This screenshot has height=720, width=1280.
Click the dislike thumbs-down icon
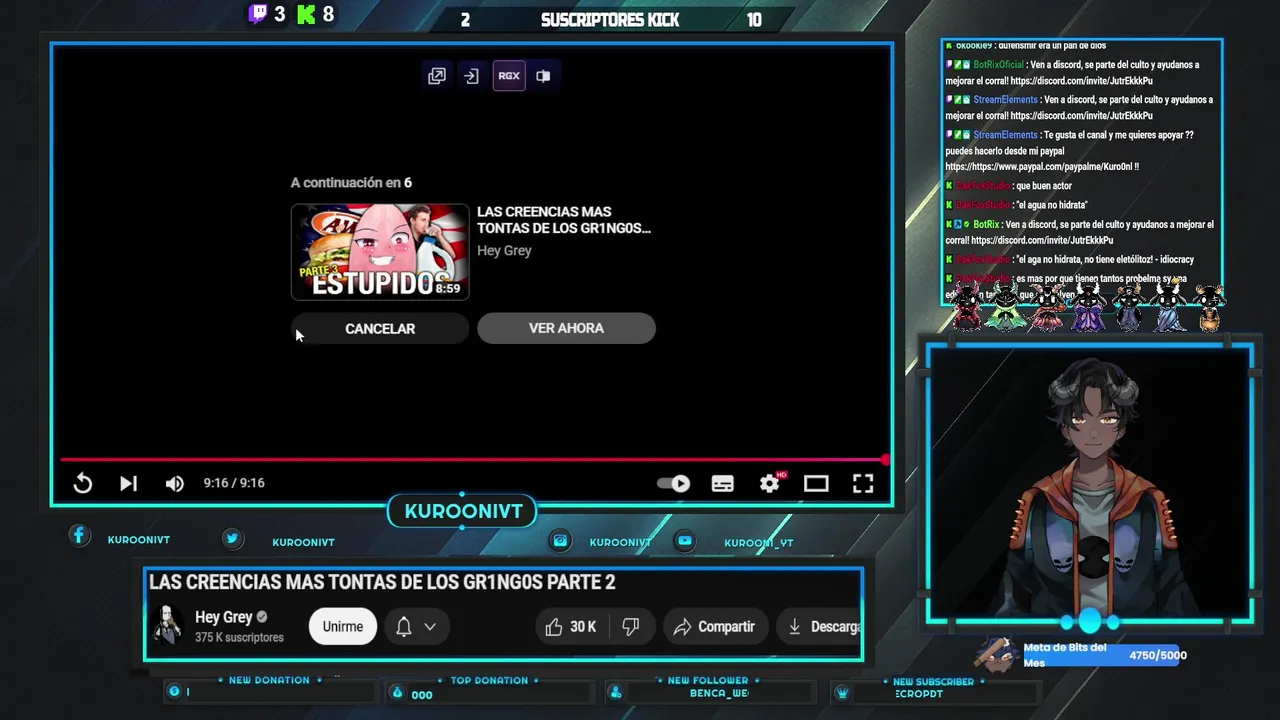[x=631, y=627]
